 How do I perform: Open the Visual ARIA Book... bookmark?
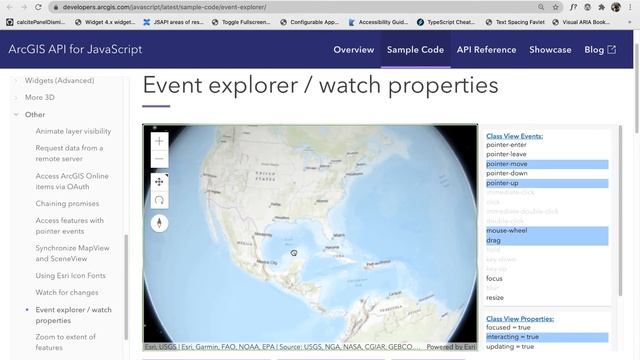582,22
